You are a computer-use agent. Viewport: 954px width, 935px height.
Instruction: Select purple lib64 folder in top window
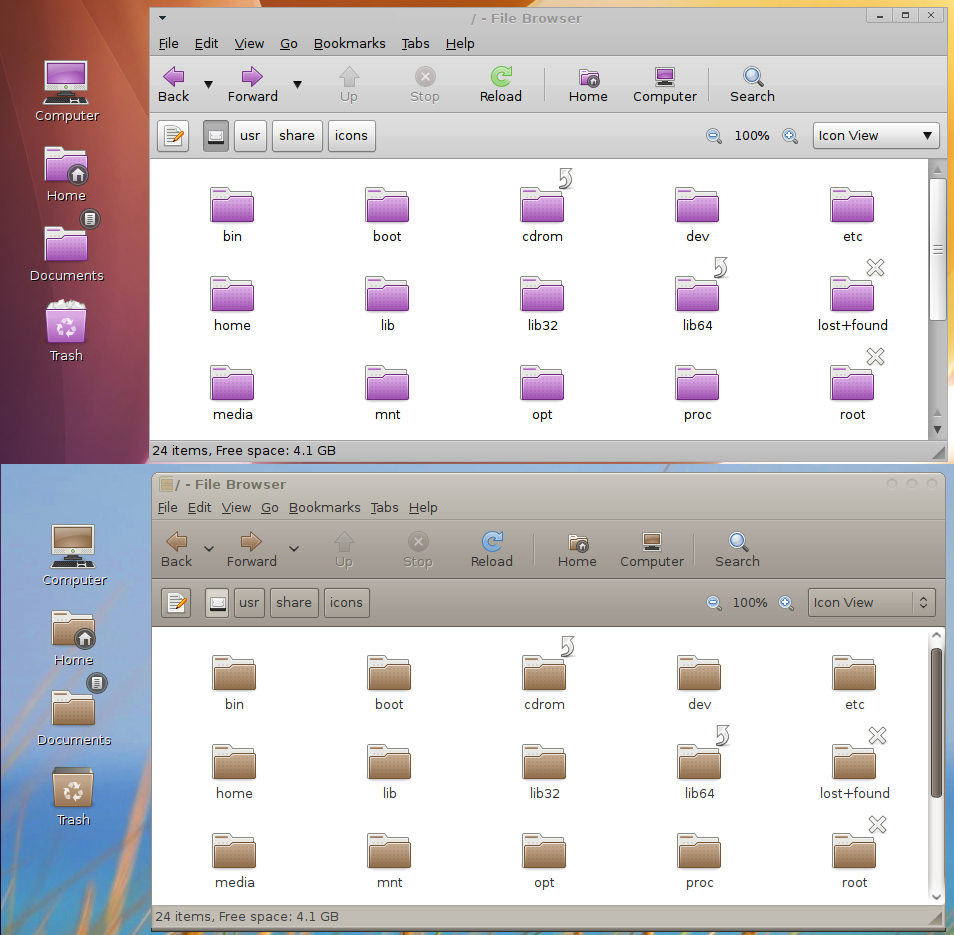[697, 294]
